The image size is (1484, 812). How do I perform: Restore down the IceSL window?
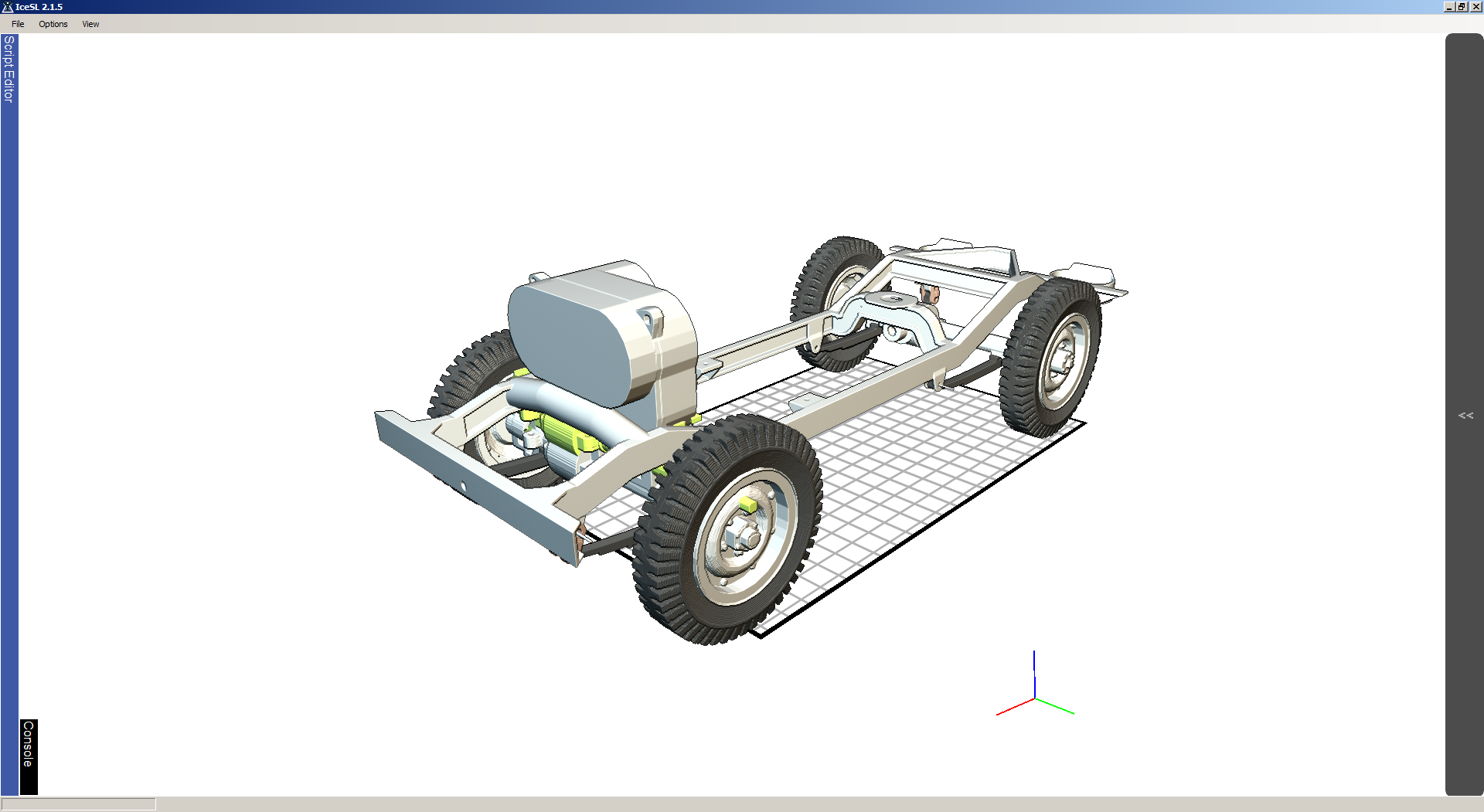(1462, 7)
